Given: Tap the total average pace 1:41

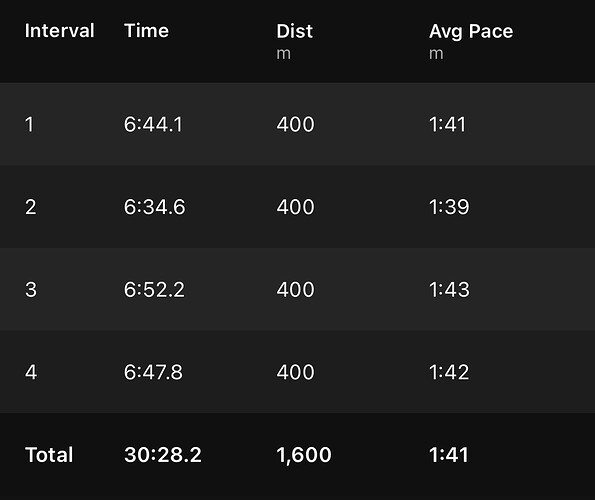Looking at the screenshot, I should [x=449, y=455].
